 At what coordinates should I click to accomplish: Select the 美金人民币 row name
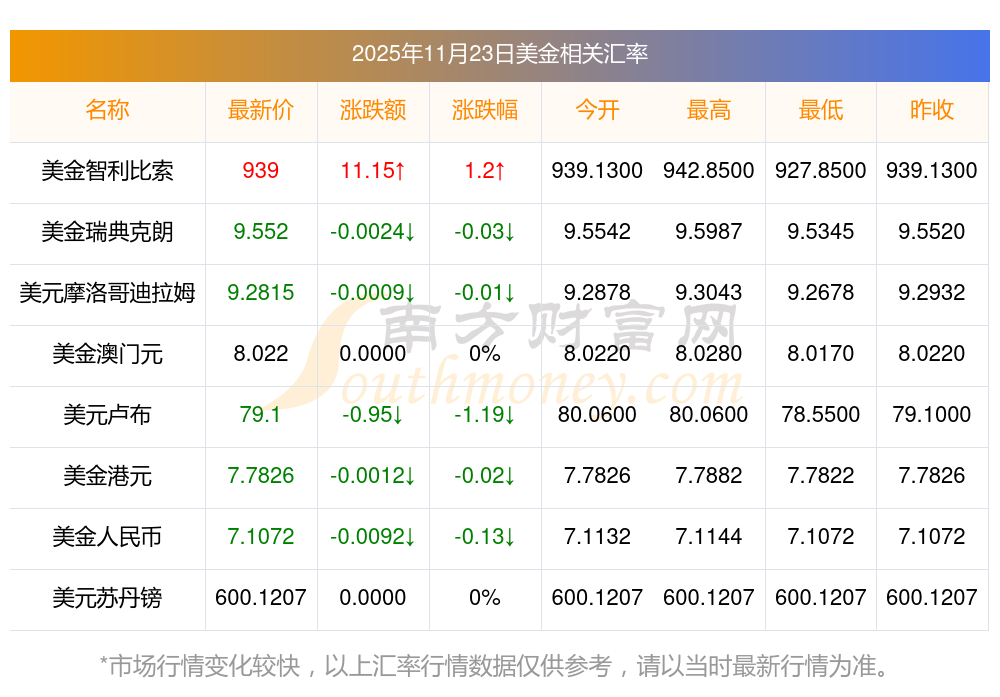107,537
